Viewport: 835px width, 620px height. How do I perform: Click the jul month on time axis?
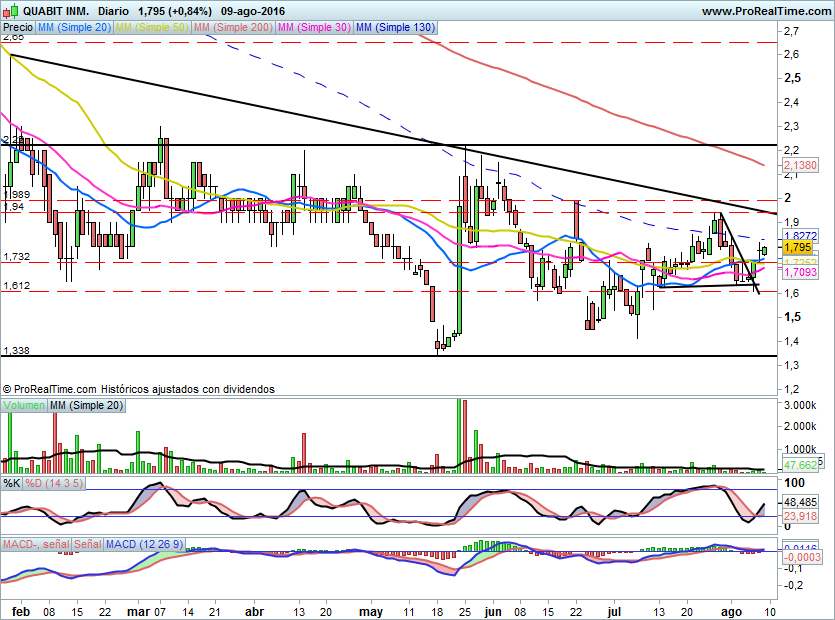tap(615, 612)
